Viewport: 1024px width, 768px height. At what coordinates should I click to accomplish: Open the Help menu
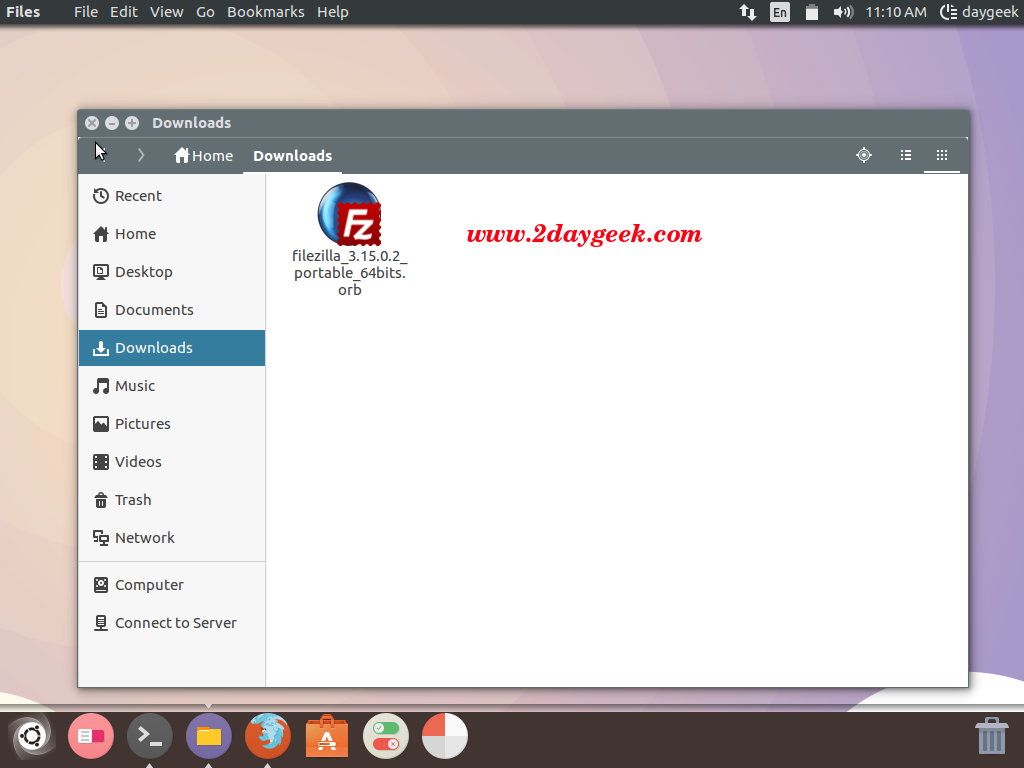tap(332, 12)
